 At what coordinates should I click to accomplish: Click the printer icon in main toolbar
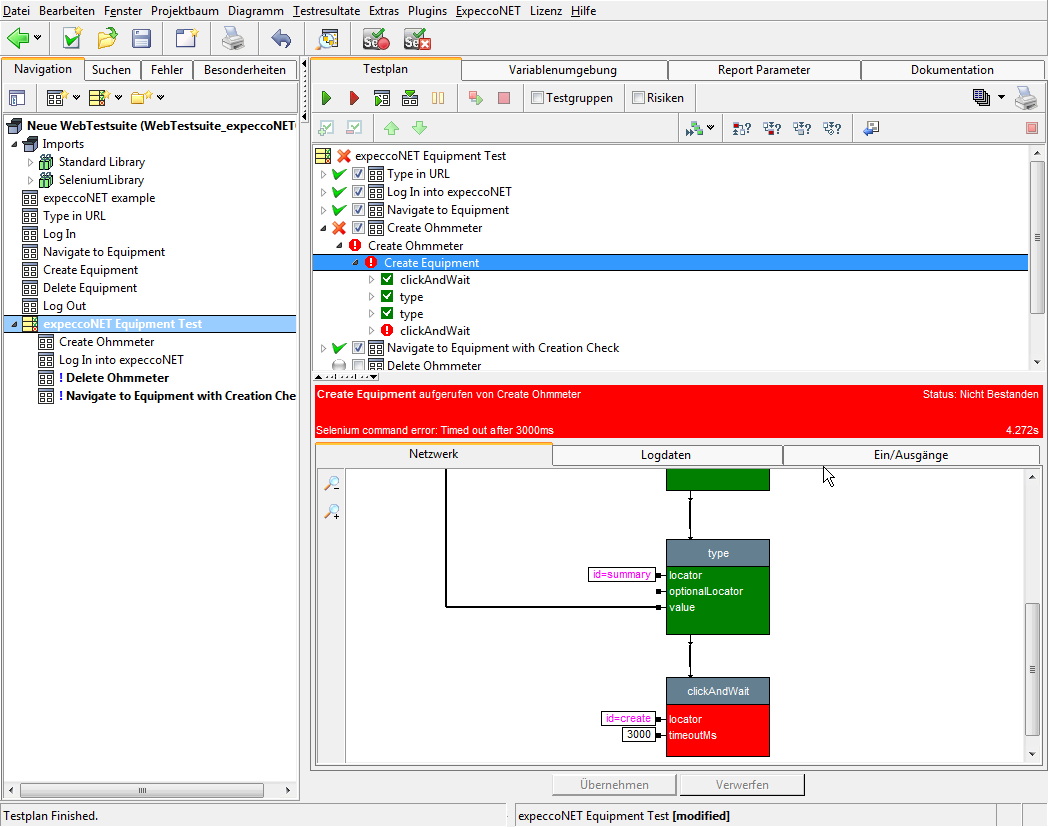click(x=232, y=39)
